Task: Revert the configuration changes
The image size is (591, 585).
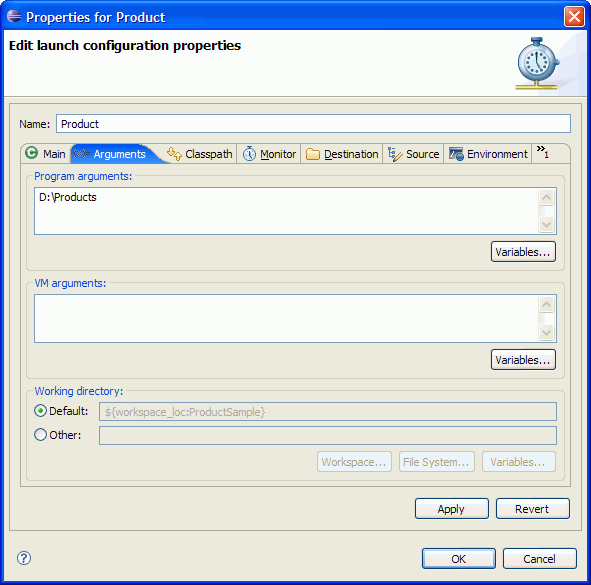Action: point(533,509)
